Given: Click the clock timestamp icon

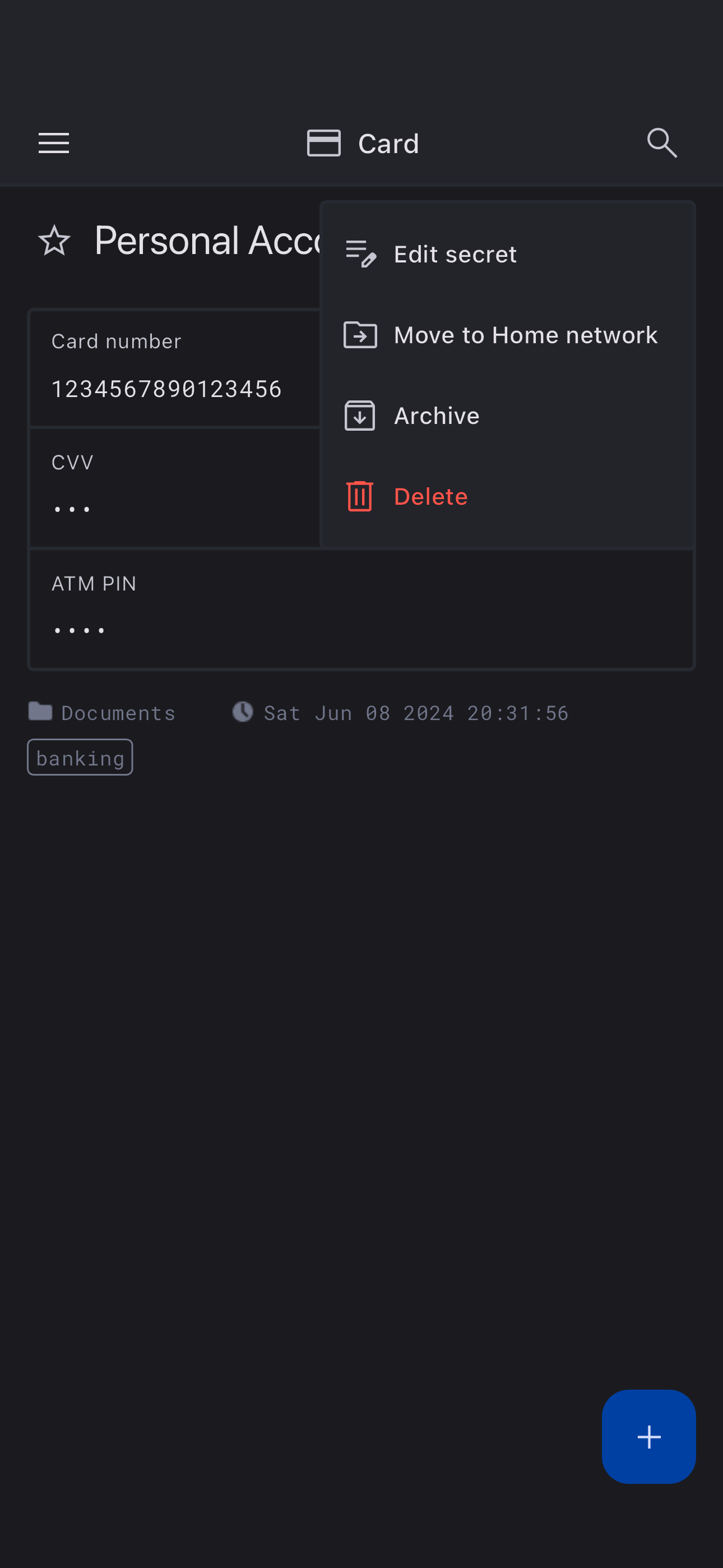Looking at the screenshot, I should pyautogui.click(x=243, y=712).
